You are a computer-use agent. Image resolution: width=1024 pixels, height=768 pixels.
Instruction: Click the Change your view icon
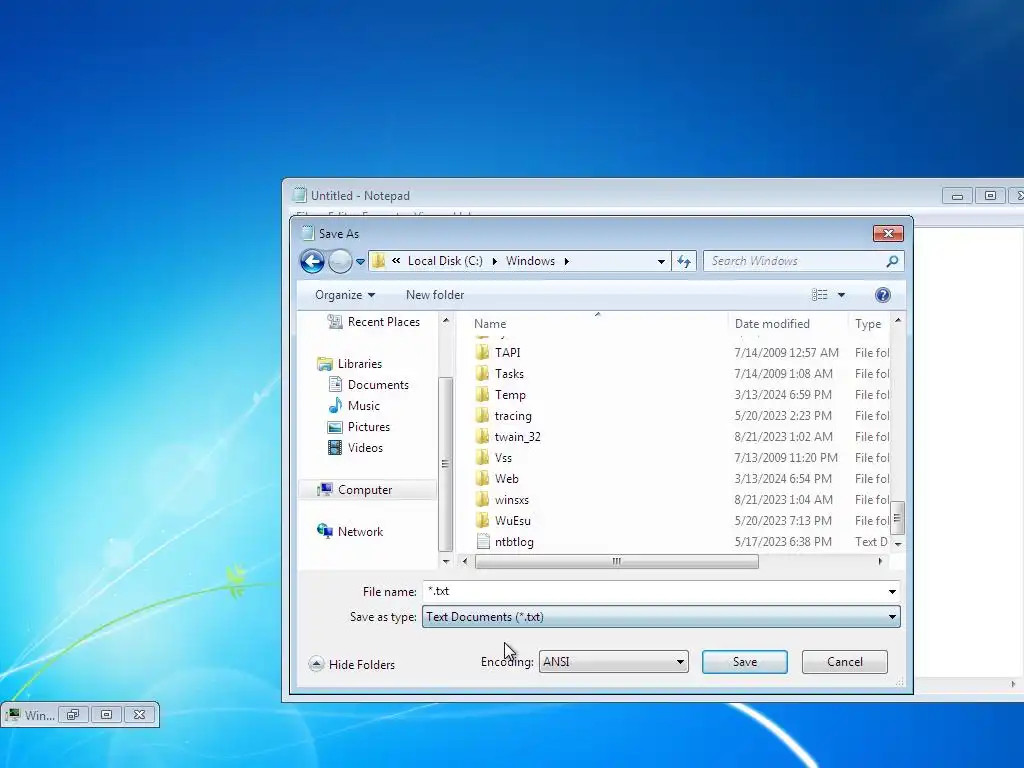click(820, 295)
